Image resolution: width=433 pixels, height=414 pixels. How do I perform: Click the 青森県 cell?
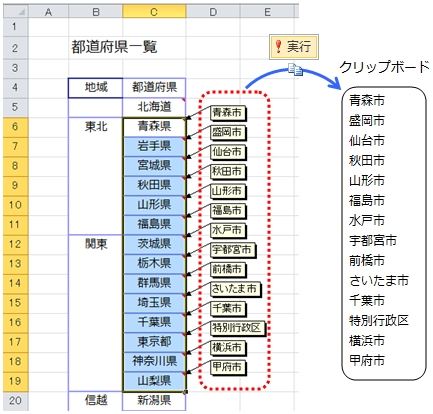[x=154, y=127]
